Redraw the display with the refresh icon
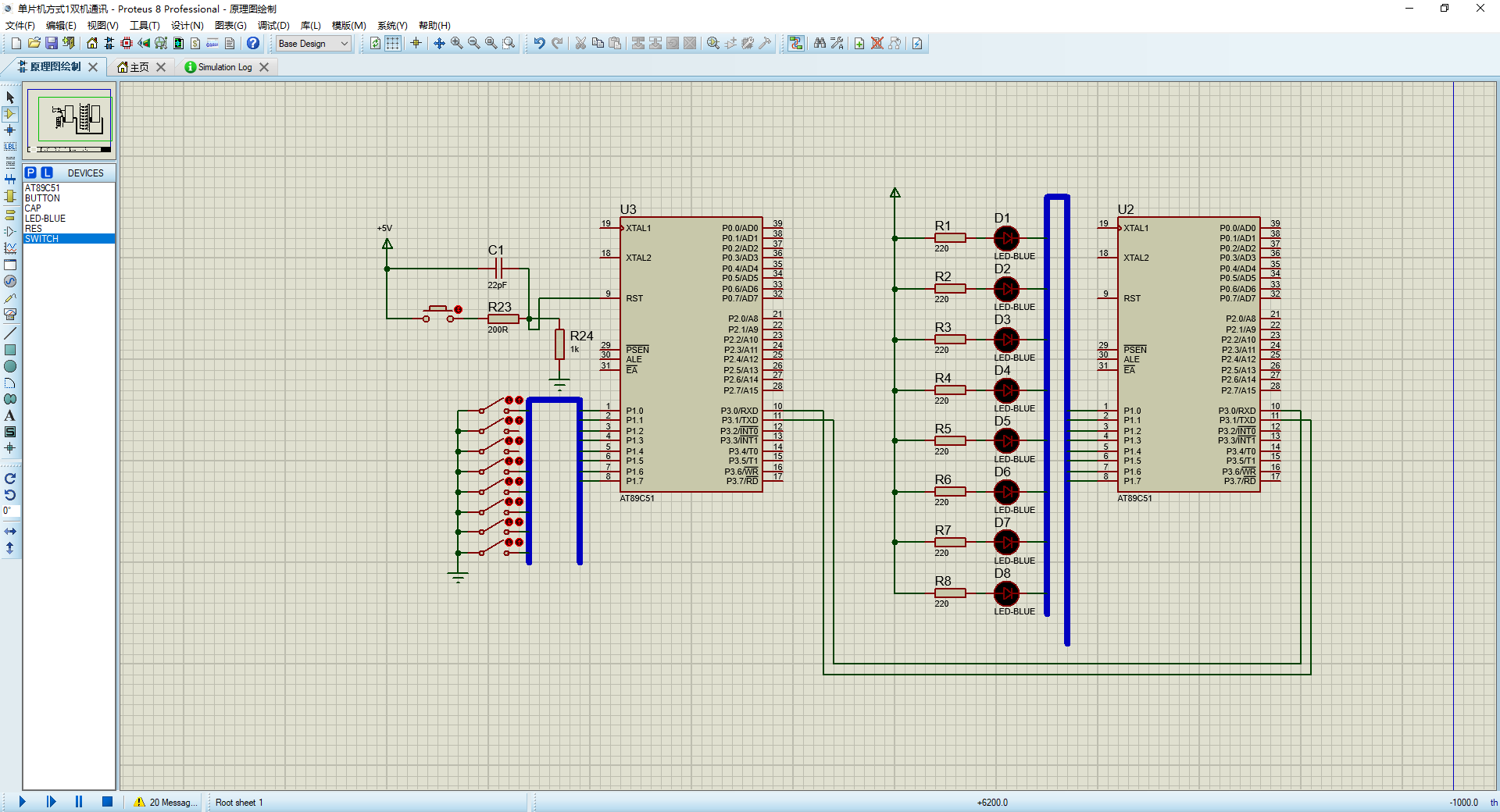The image size is (1500, 812). (x=376, y=43)
